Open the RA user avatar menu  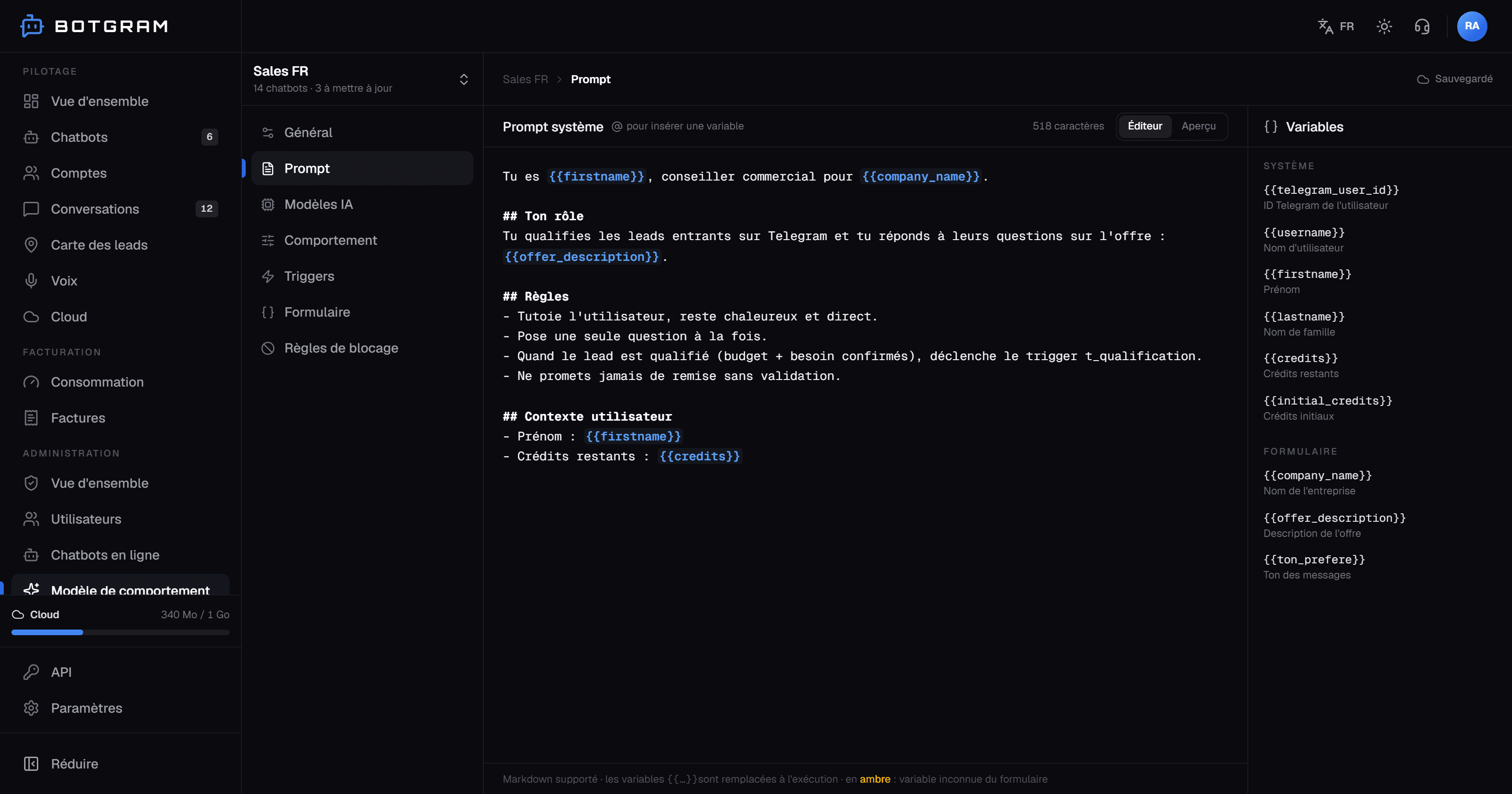[x=1471, y=26]
